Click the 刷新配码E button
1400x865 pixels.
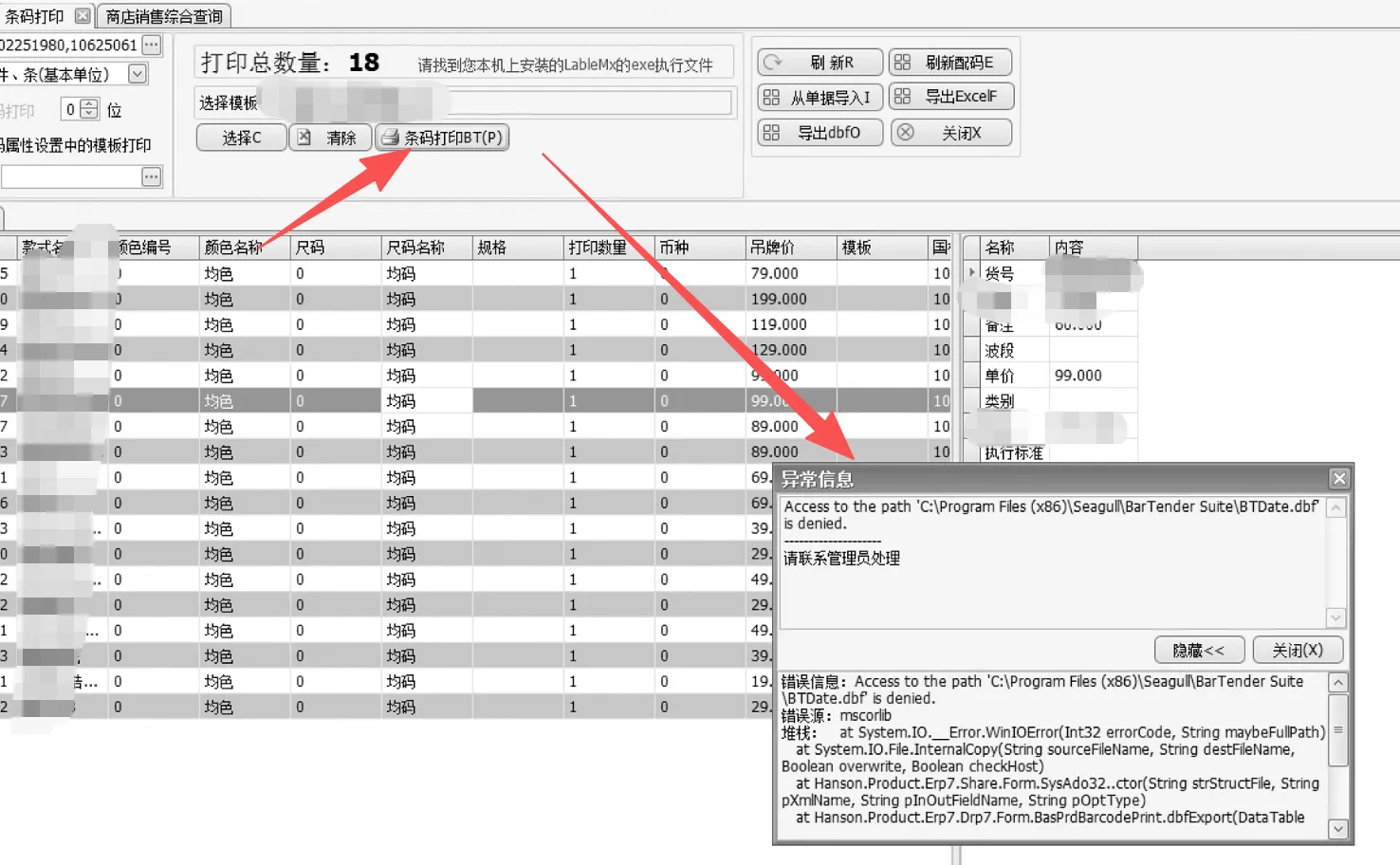coord(949,63)
